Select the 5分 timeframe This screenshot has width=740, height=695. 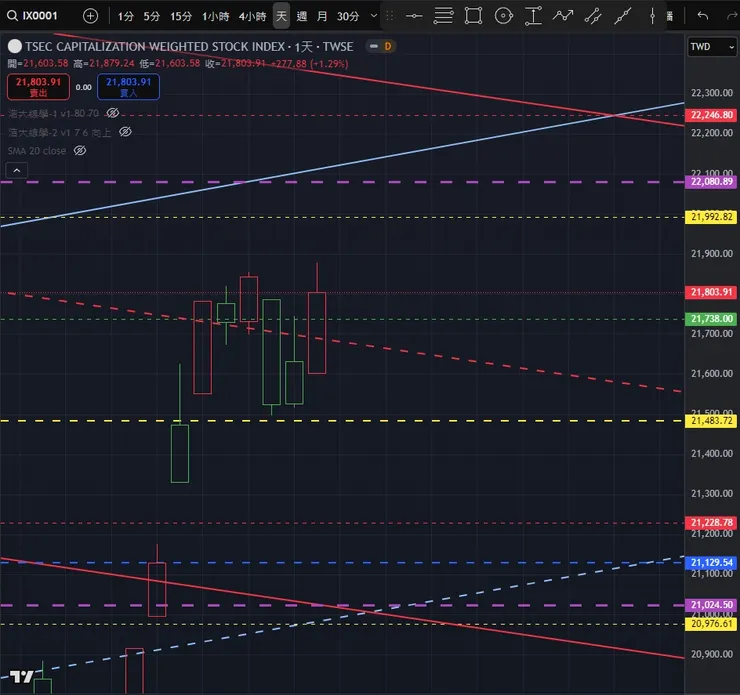click(151, 17)
